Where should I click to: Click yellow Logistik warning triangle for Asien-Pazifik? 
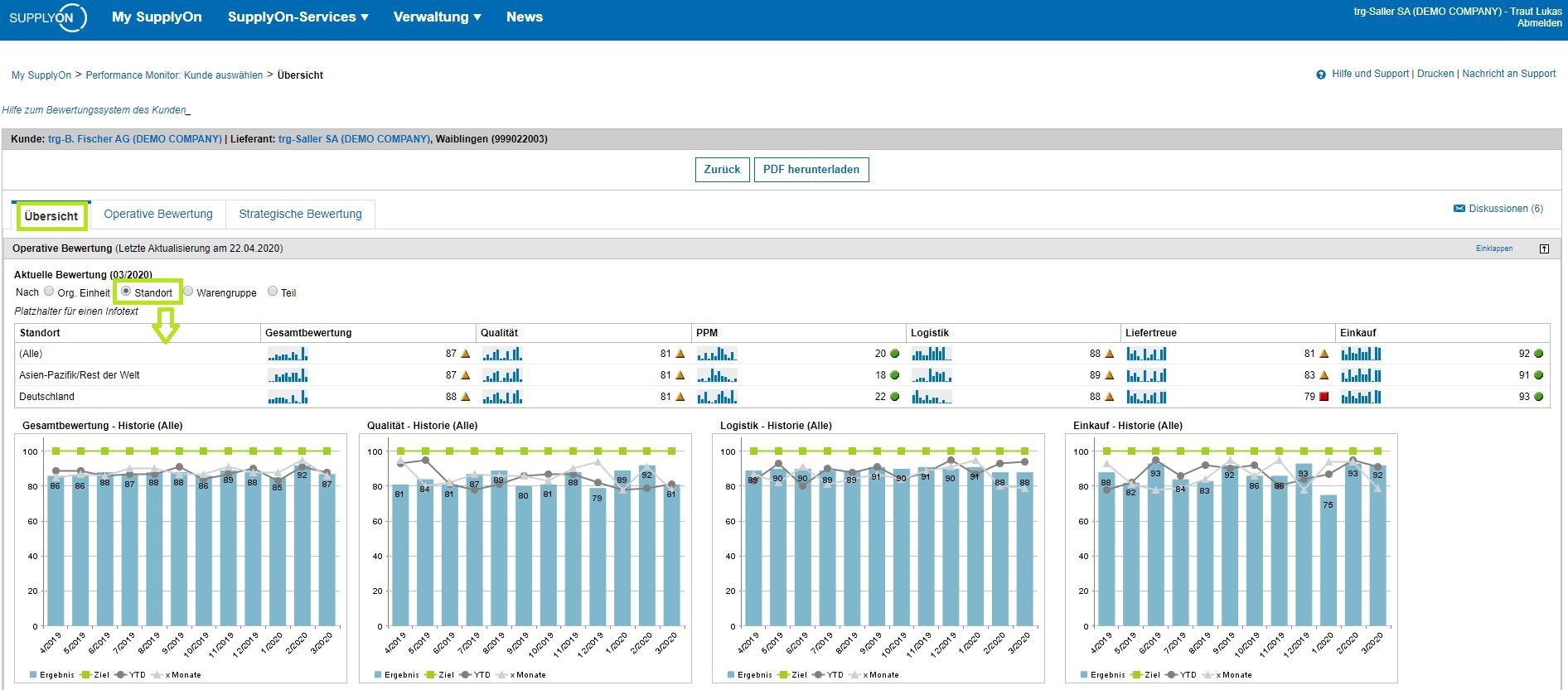coord(1110,375)
